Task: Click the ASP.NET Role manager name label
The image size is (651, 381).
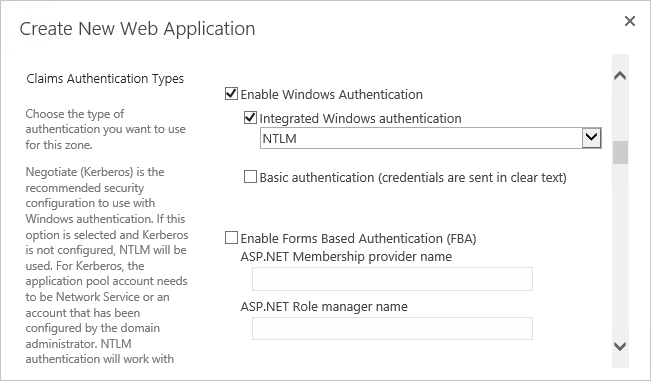Action: point(324,307)
